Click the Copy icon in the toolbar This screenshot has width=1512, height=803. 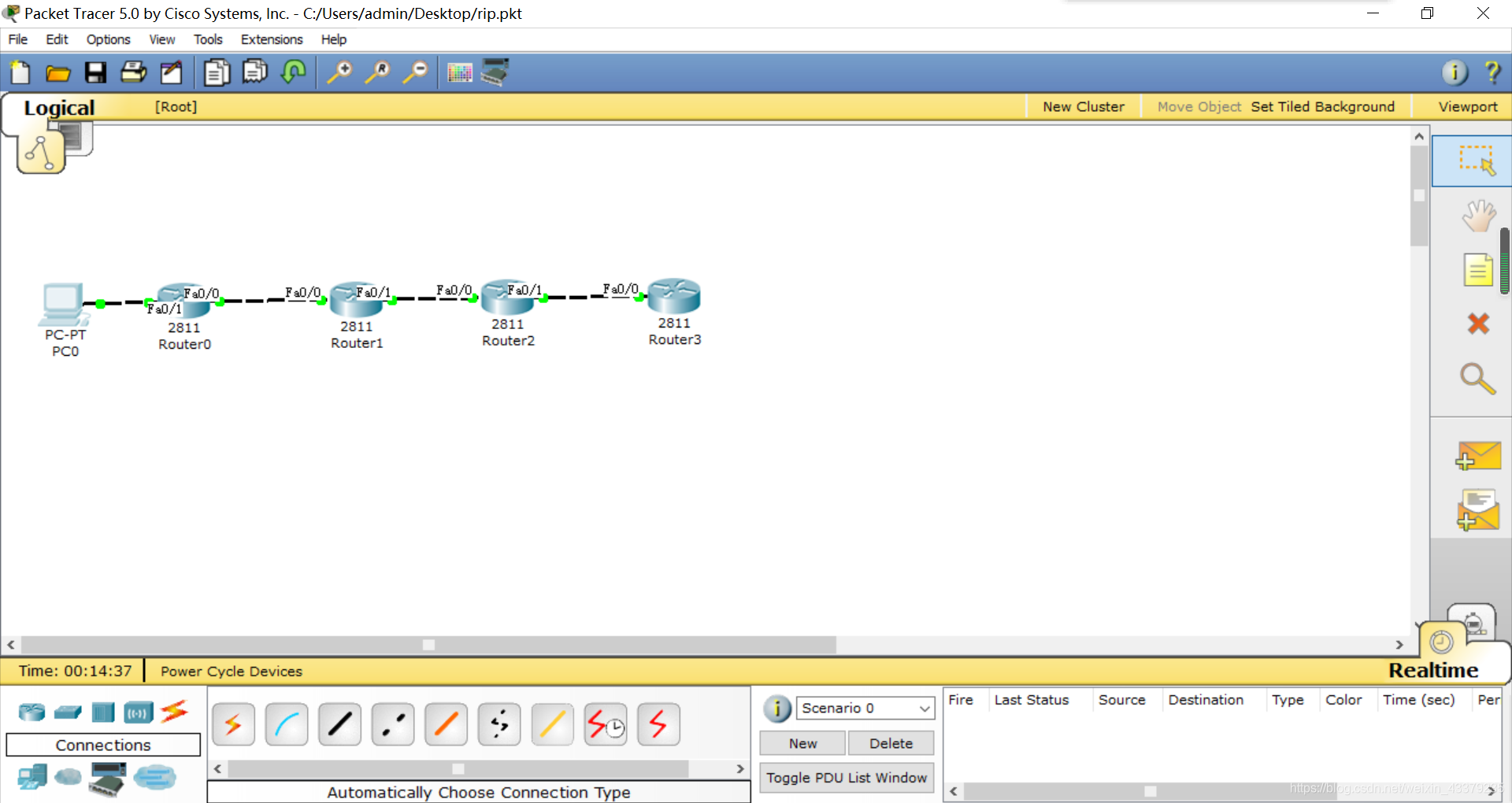coord(217,72)
